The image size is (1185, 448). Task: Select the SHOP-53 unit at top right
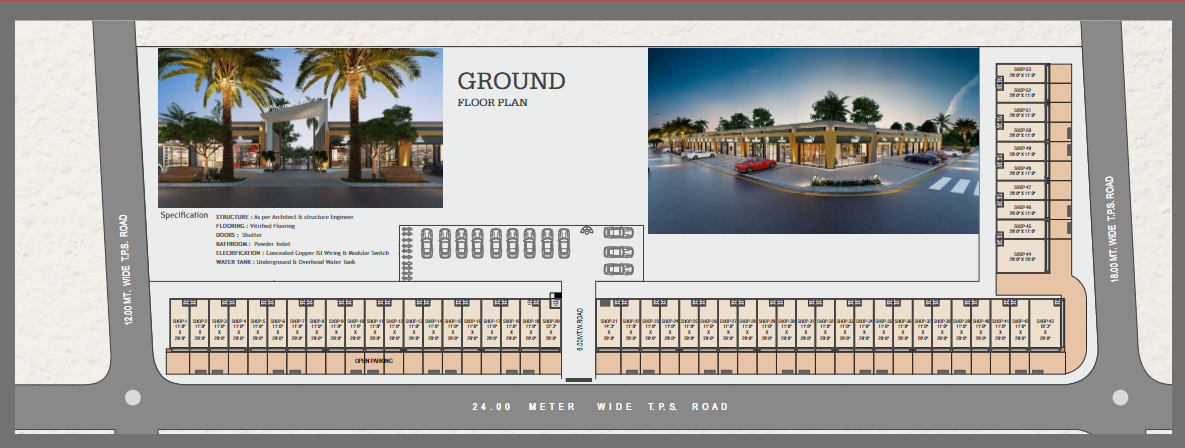tap(1021, 74)
